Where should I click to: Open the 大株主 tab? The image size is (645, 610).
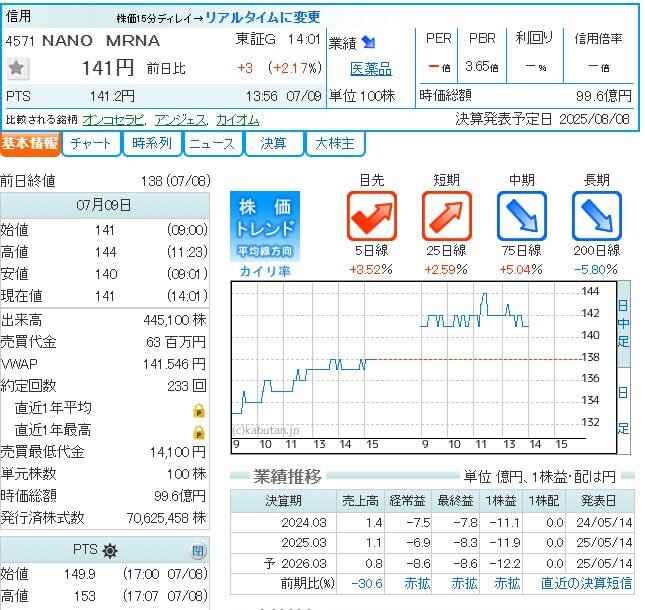point(334,144)
